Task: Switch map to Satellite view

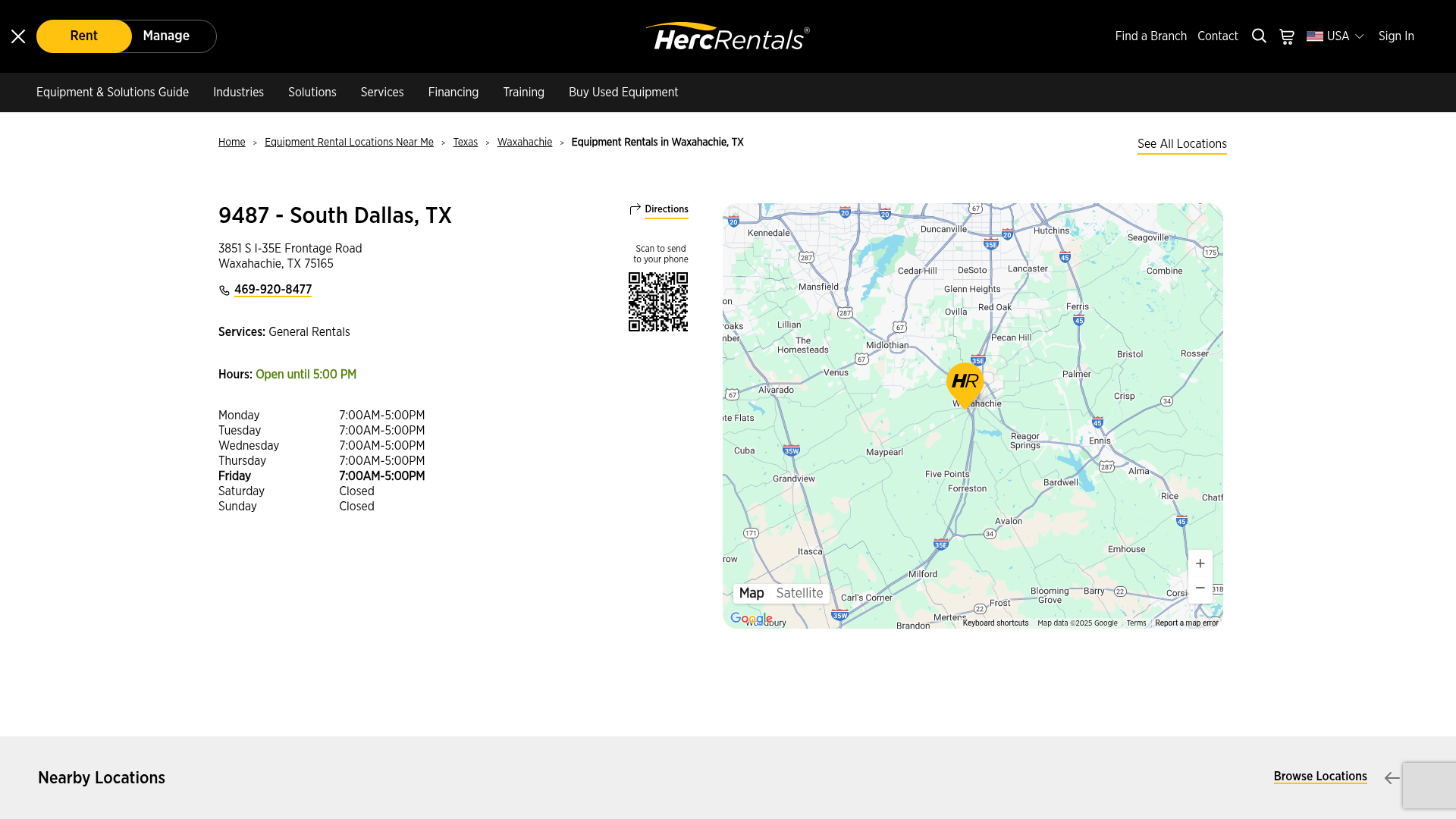Action: (x=799, y=593)
